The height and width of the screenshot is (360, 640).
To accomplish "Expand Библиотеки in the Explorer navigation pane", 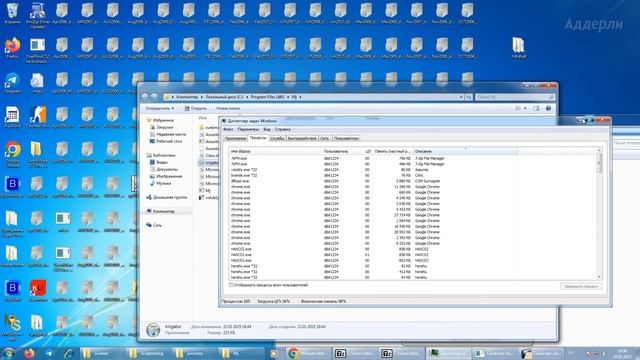I will 164,156.
